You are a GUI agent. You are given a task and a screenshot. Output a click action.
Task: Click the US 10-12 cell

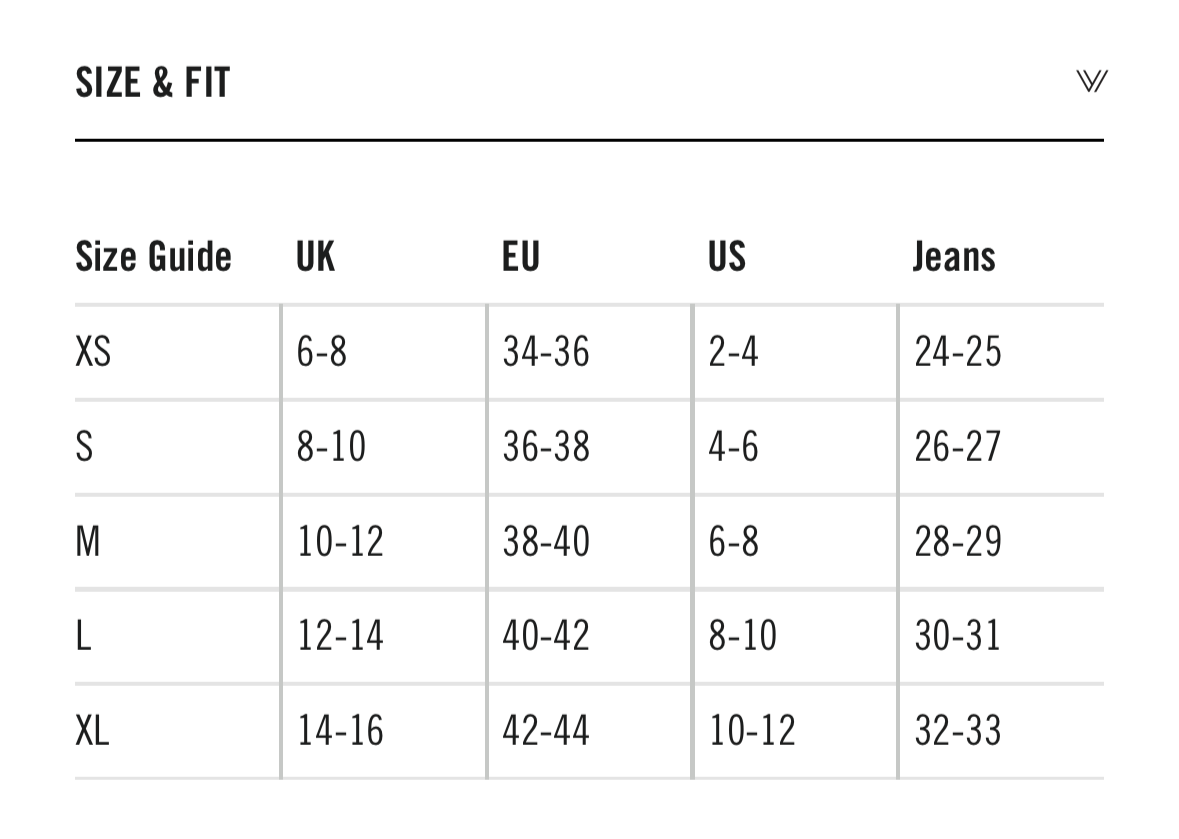coord(752,731)
